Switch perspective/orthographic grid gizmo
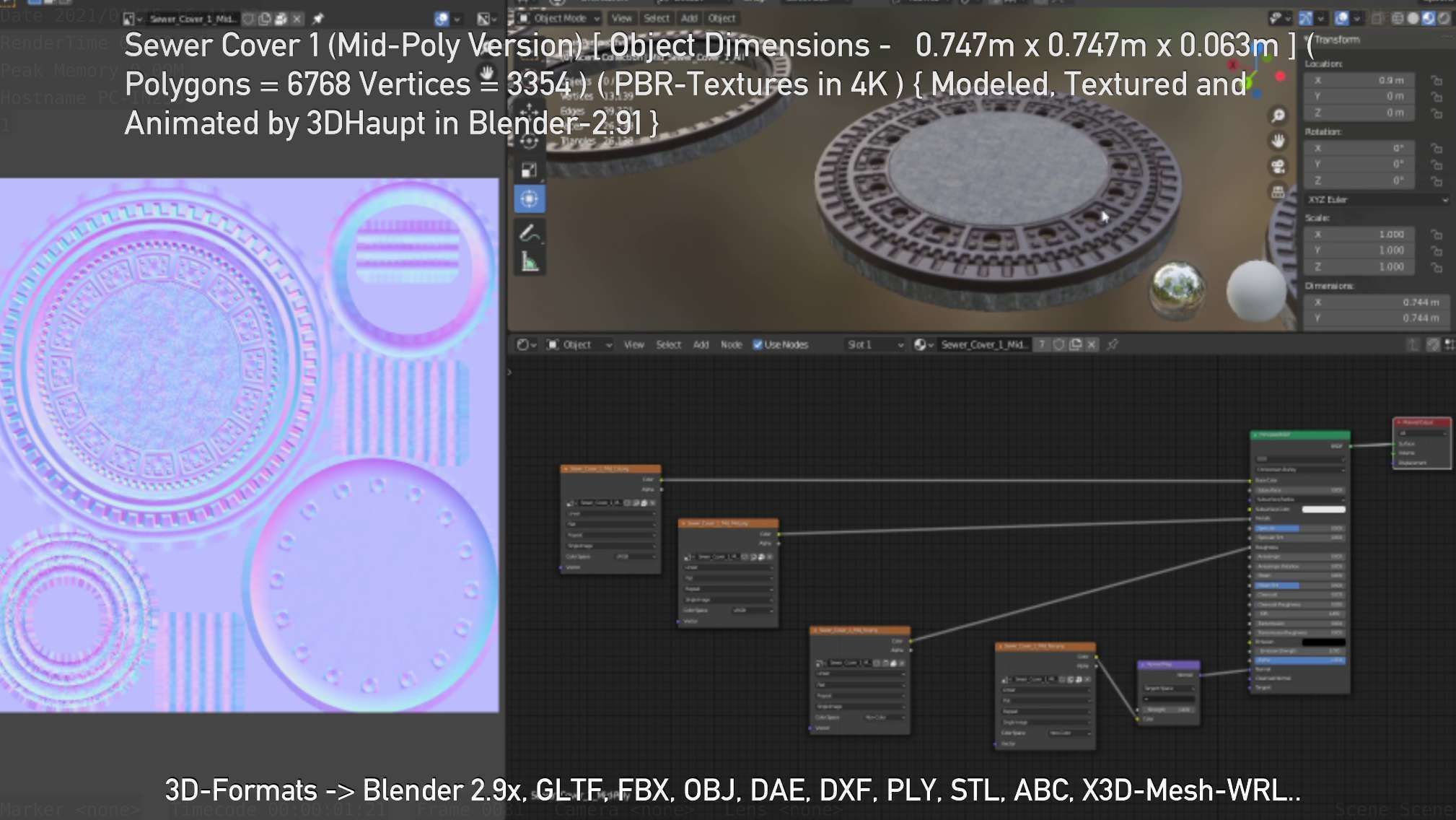This screenshot has width=1456, height=820. tap(1278, 192)
